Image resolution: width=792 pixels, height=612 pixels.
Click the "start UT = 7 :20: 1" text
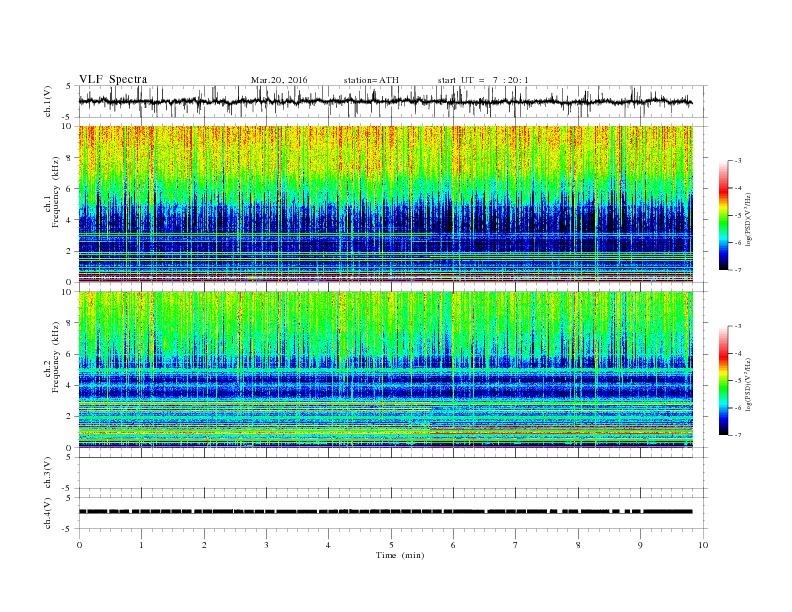[483, 80]
